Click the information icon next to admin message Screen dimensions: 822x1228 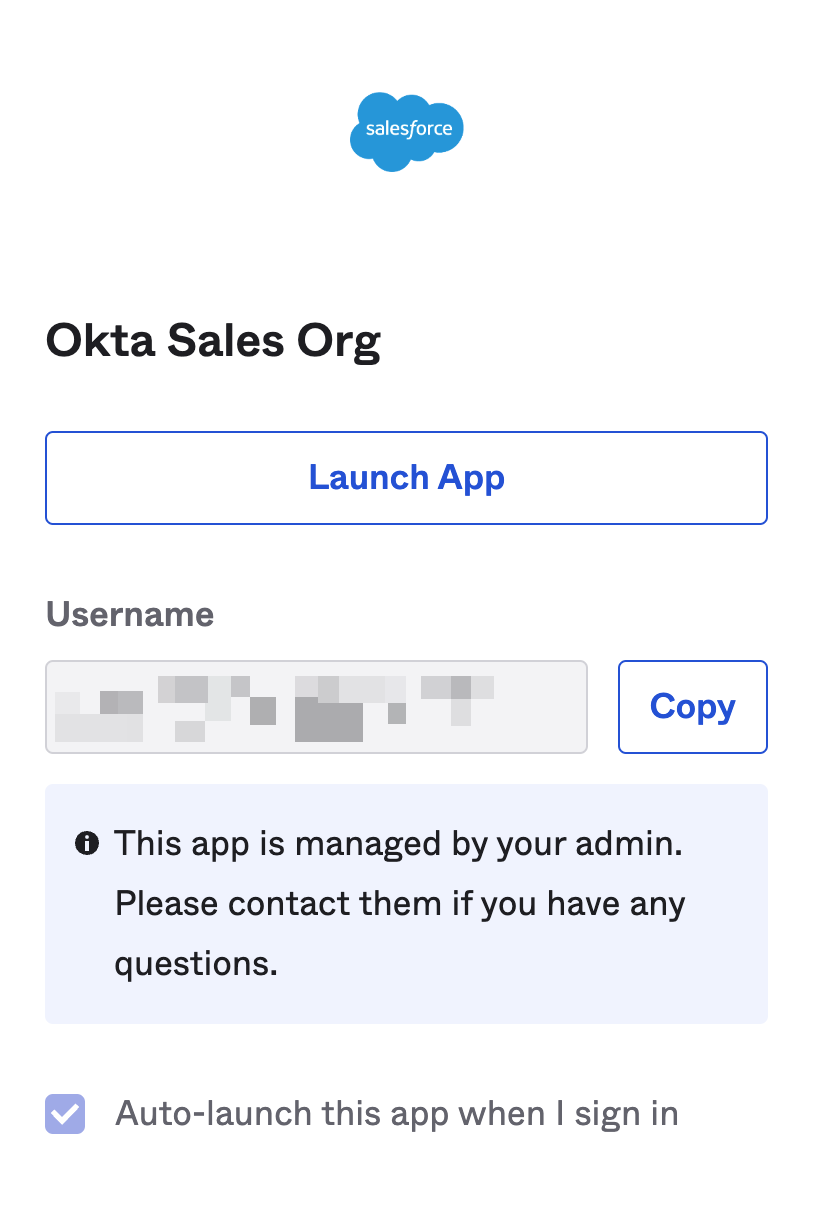(x=87, y=842)
